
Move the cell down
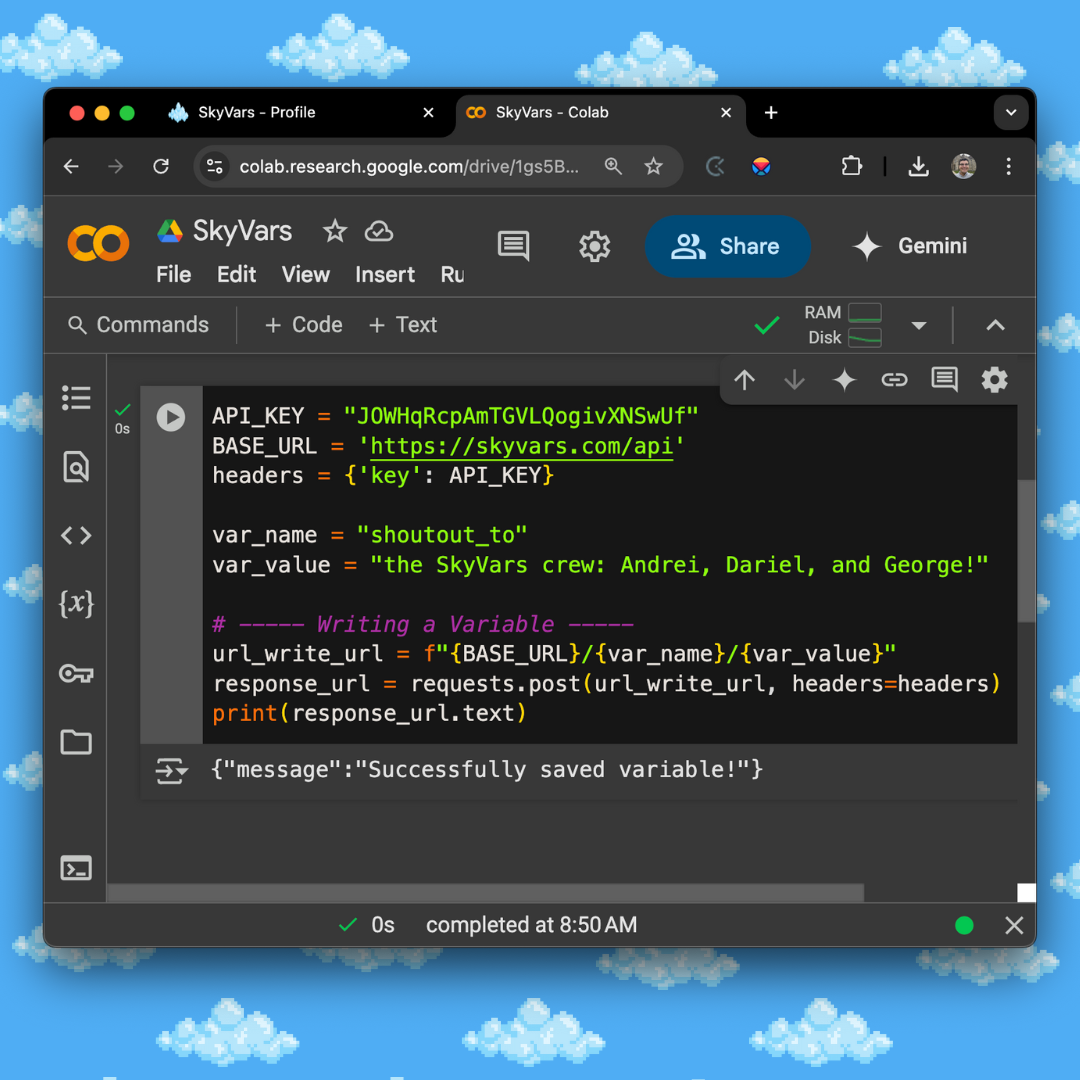[794, 380]
